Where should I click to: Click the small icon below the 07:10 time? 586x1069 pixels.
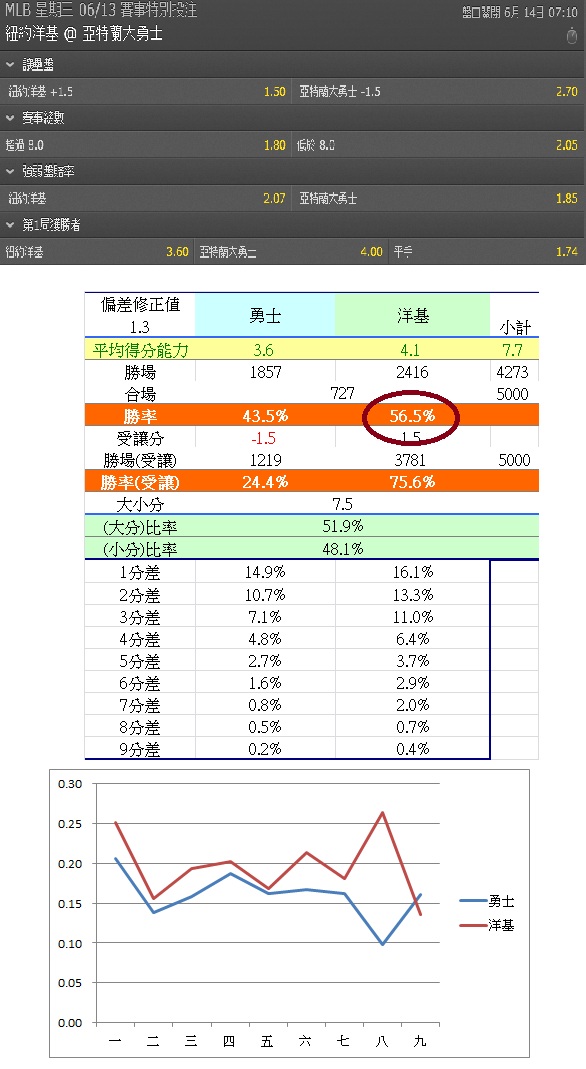point(572,35)
